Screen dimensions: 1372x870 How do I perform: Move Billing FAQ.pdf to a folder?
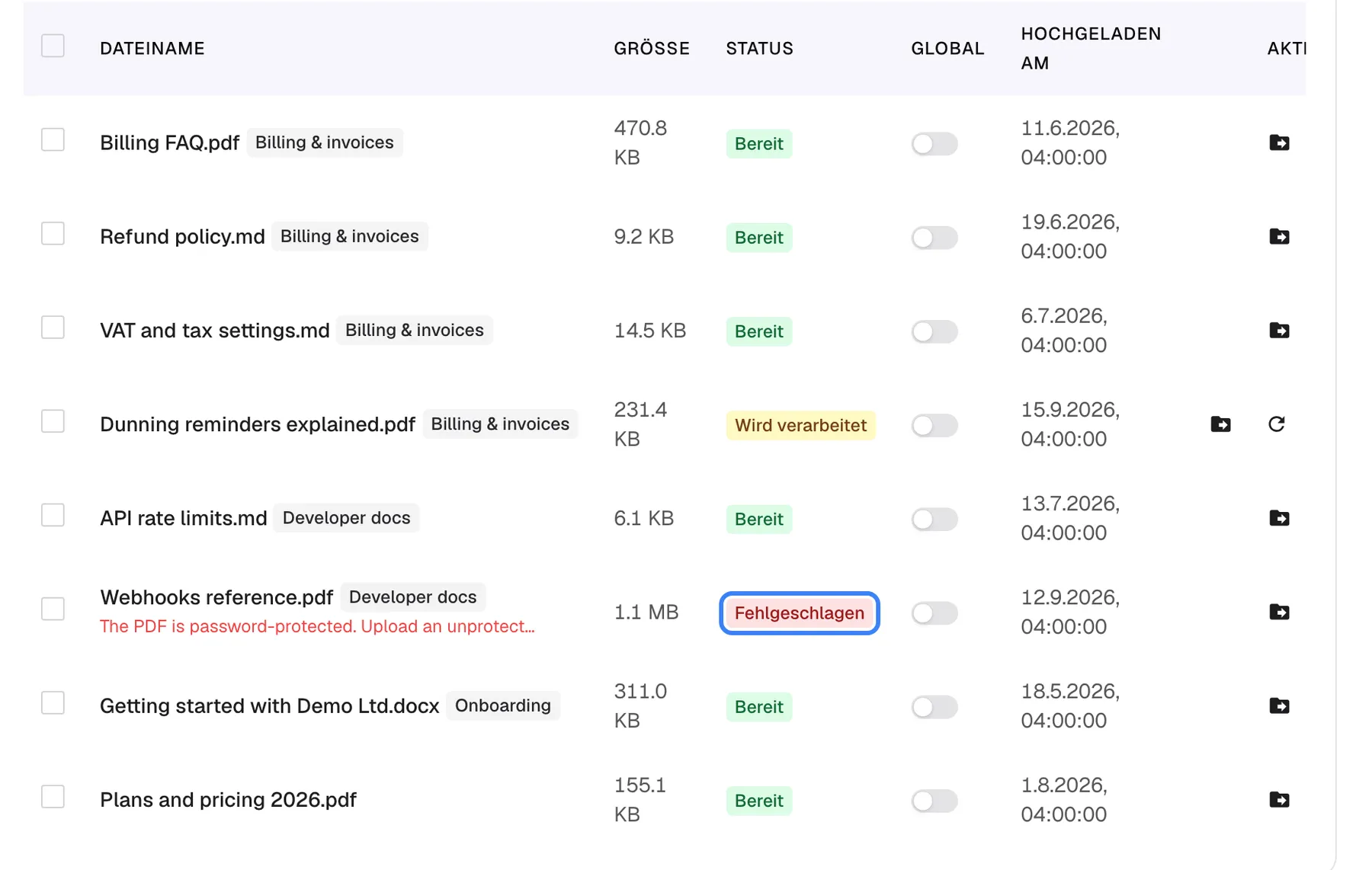[1279, 142]
